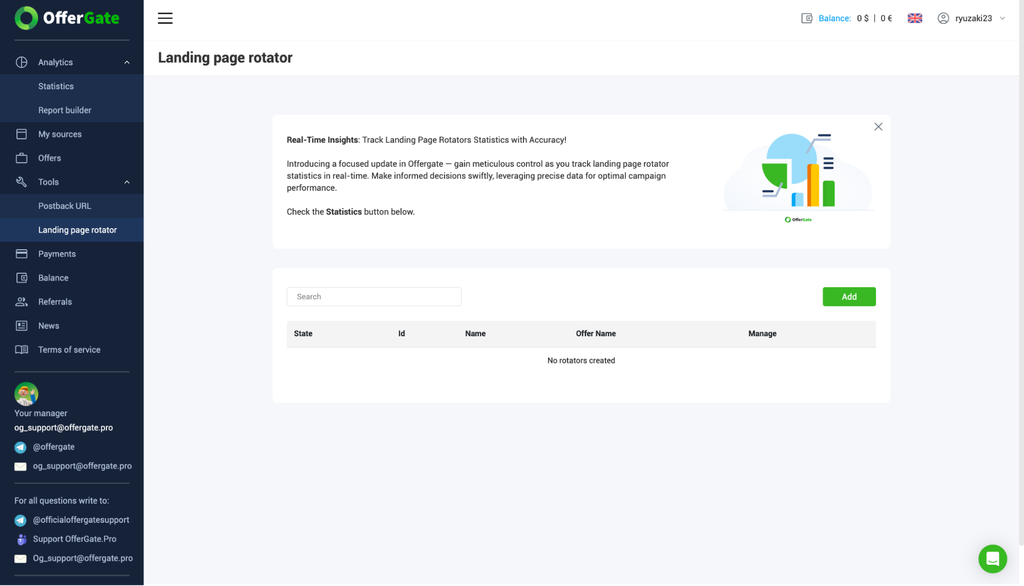Focus the rotator Search field
This screenshot has width=1024, height=586.
[x=374, y=297]
